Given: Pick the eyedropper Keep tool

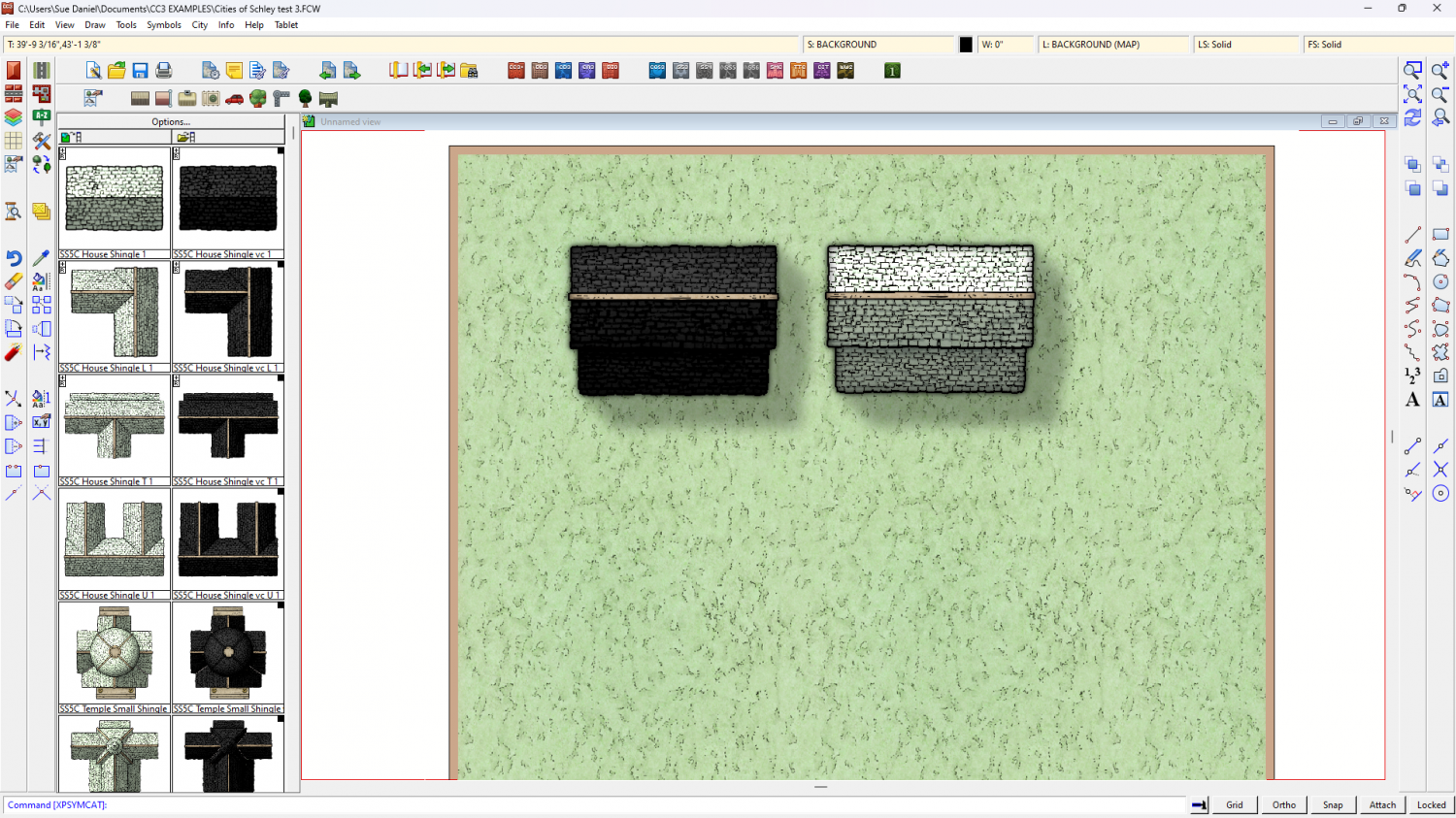Looking at the screenshot, I should [x=41, y=258].
